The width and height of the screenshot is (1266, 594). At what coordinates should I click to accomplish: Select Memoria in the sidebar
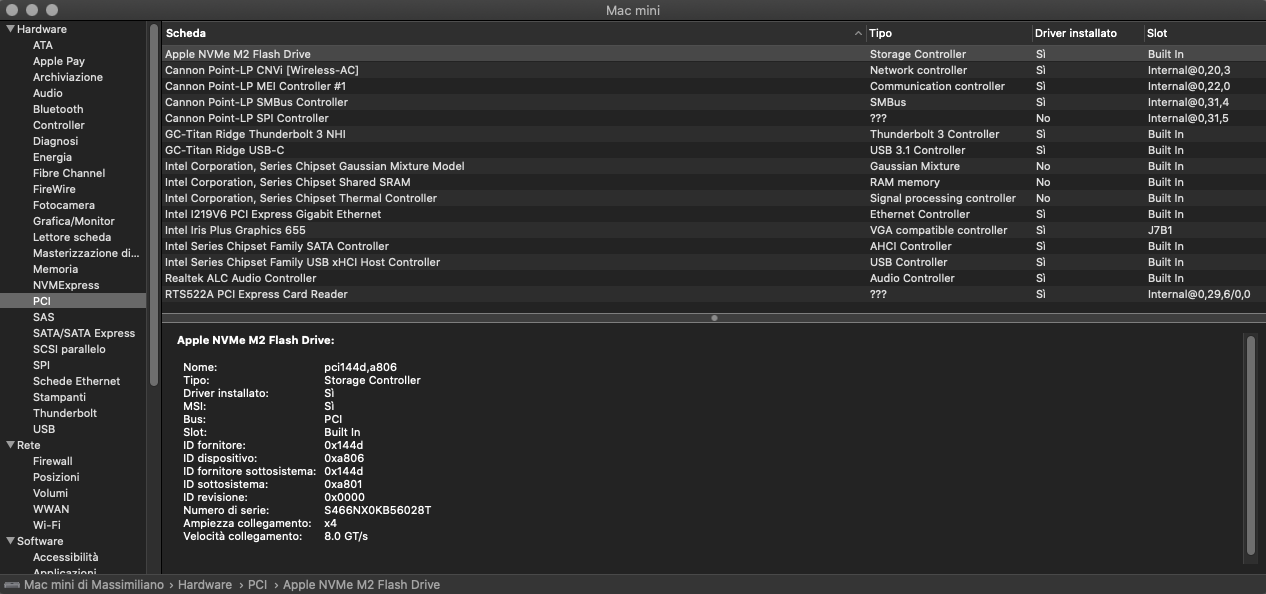(x=55, y=269)
